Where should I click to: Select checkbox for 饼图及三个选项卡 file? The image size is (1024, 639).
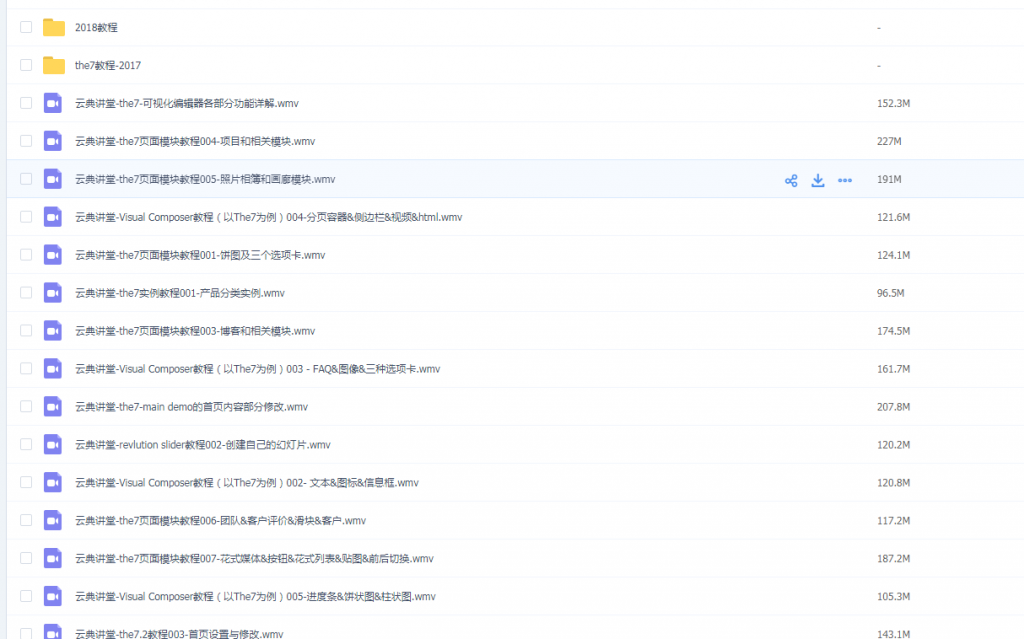(26, 255)
